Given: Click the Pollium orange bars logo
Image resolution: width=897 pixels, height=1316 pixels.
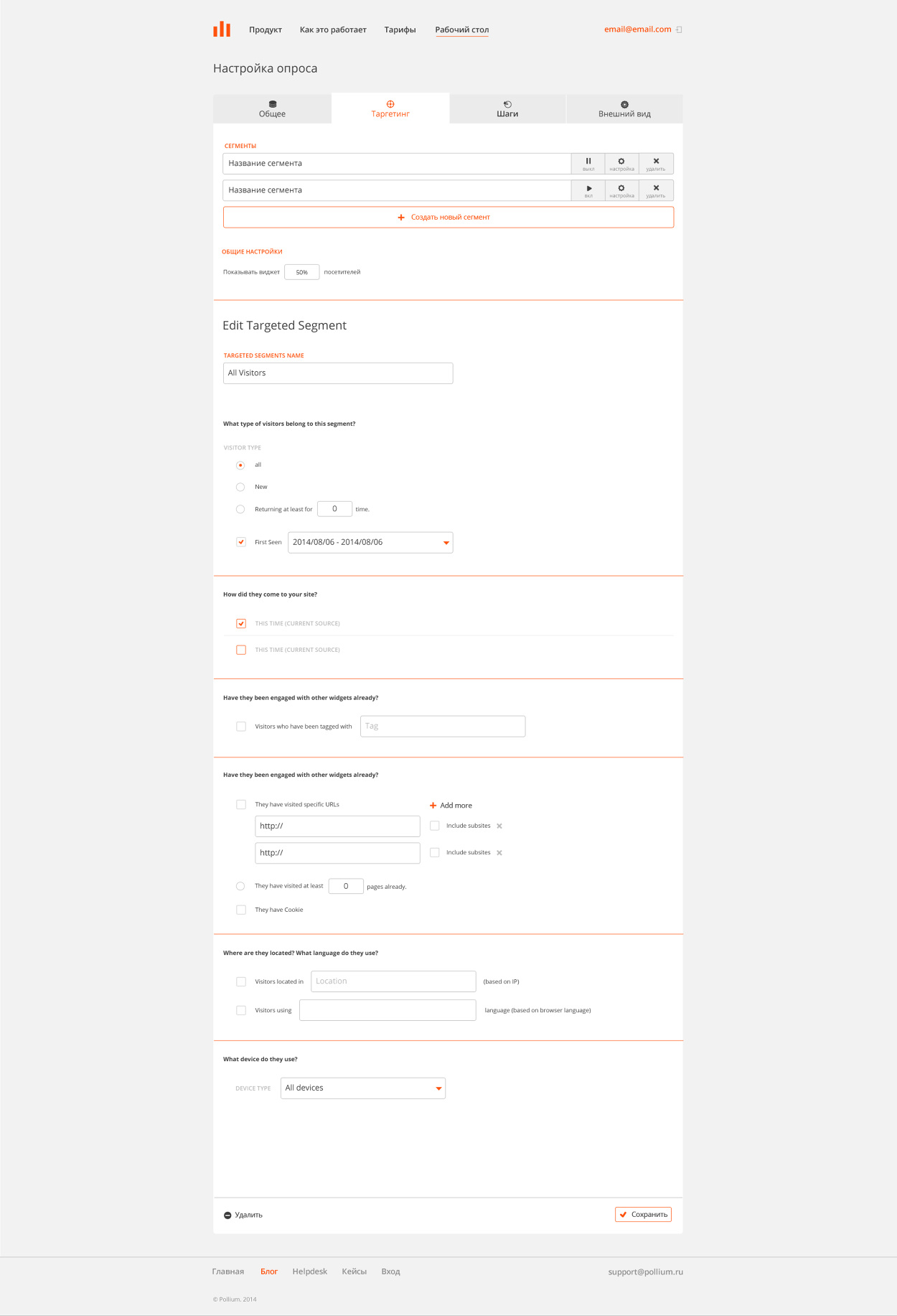Looking at the screenshot, I should coord(222,29).
